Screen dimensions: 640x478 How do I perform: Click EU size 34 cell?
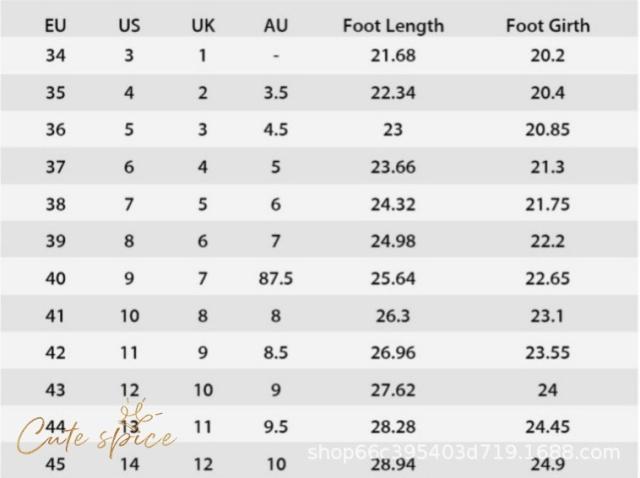coord(56,55)
